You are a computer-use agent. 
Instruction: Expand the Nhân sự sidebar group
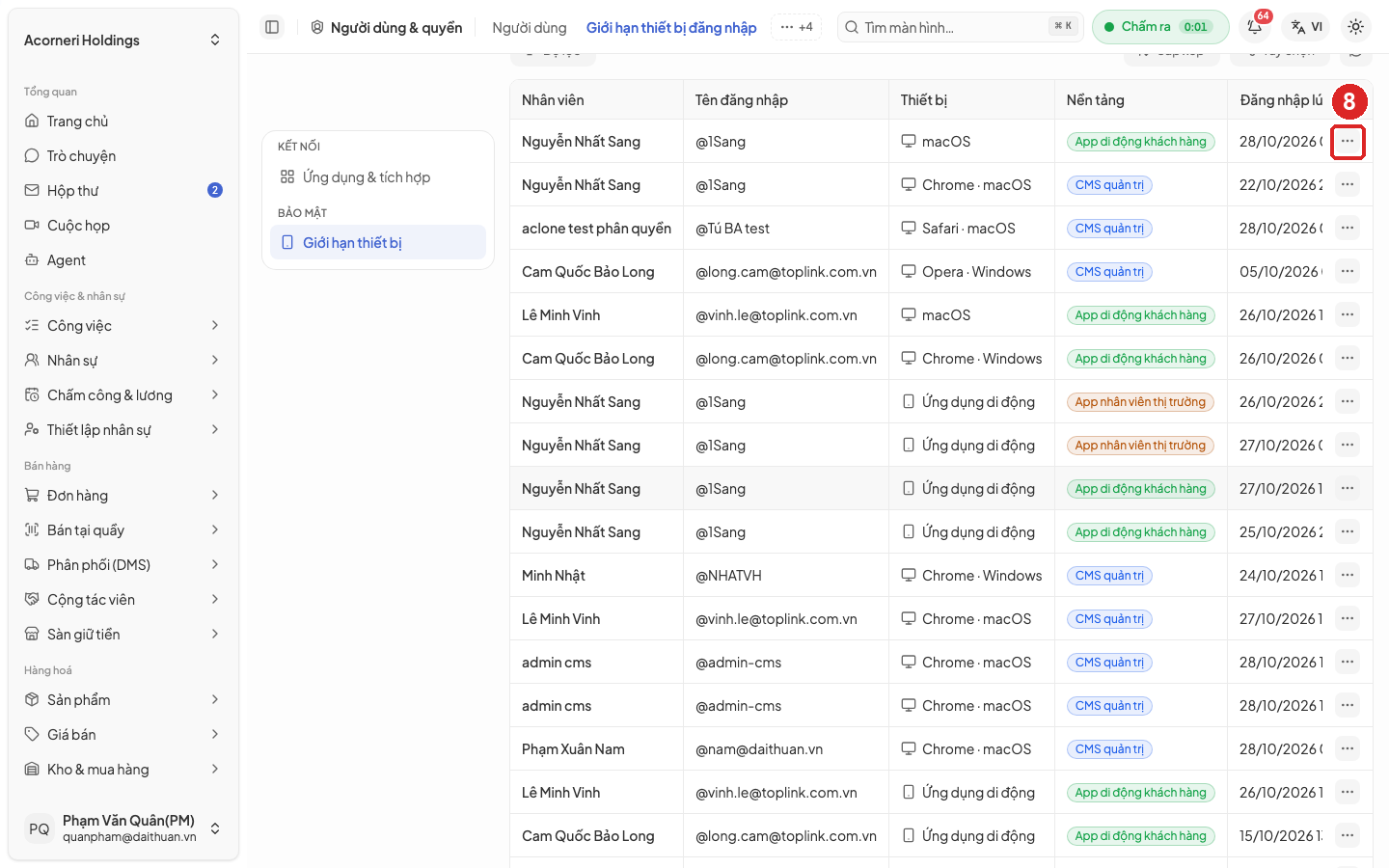point(123,361)
